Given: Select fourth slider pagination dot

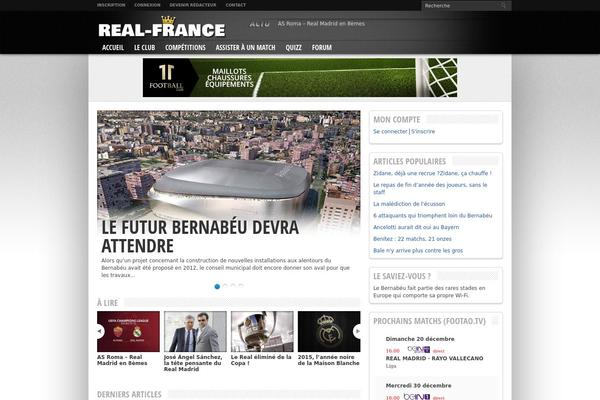Looking at the screenshot, I should click(x=241, y=286).
